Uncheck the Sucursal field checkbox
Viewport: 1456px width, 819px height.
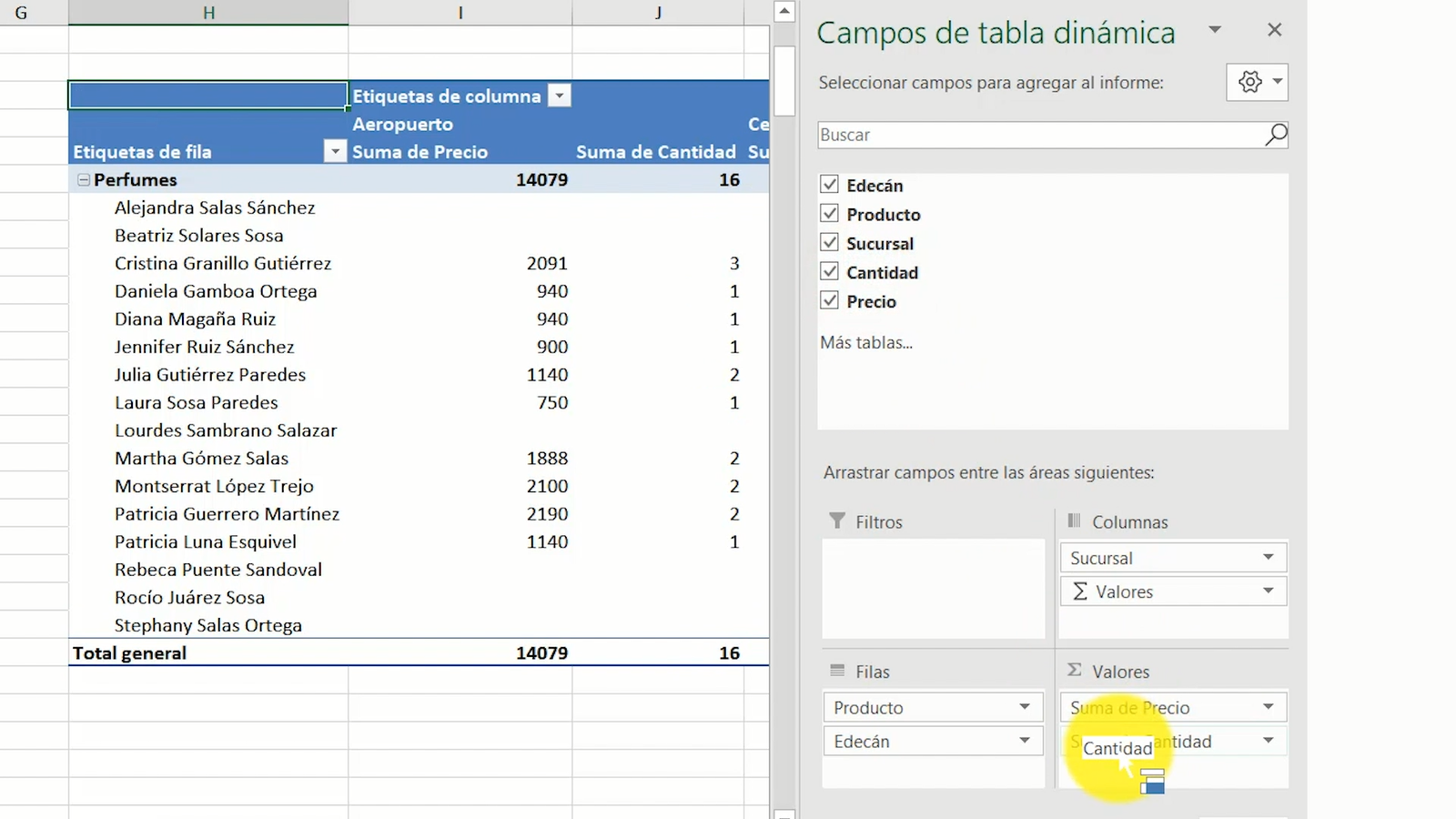[829, 243]
